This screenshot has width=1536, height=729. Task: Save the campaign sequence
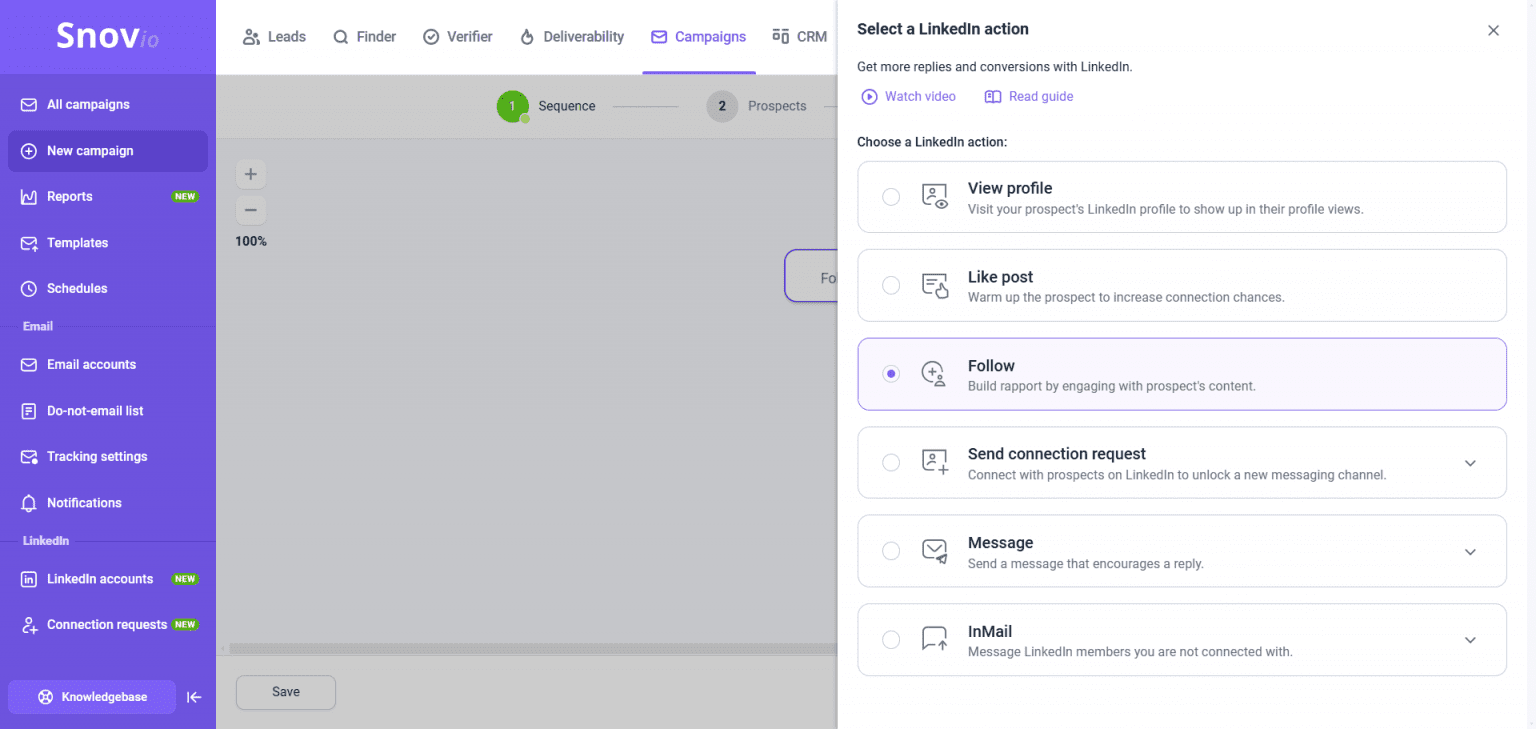[285, 692]
